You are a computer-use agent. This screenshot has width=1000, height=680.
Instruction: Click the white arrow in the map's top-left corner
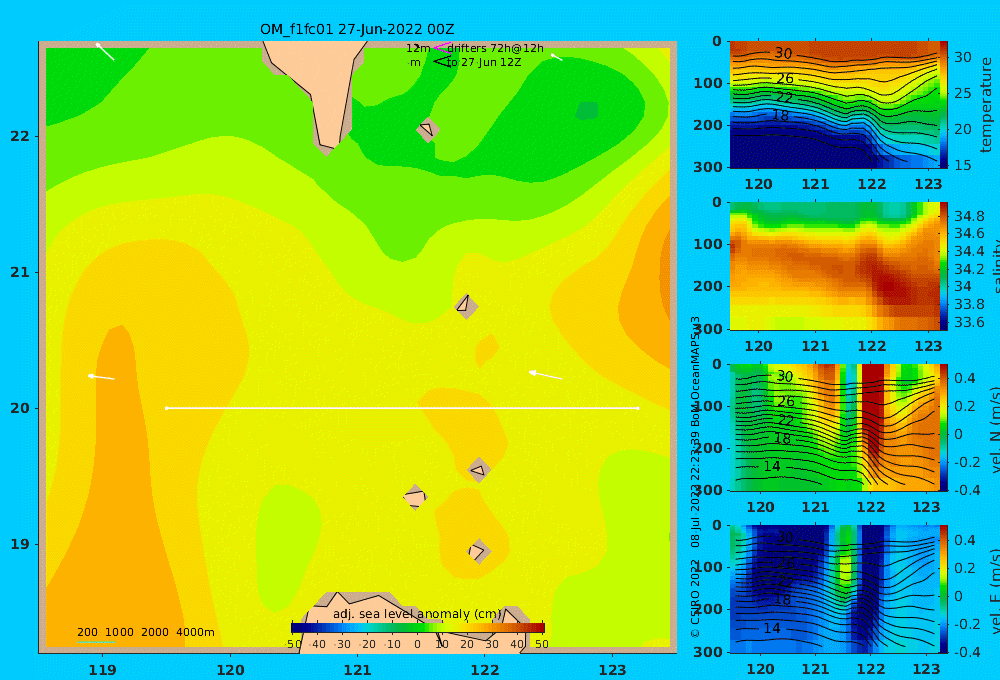[x=105, y=52]
